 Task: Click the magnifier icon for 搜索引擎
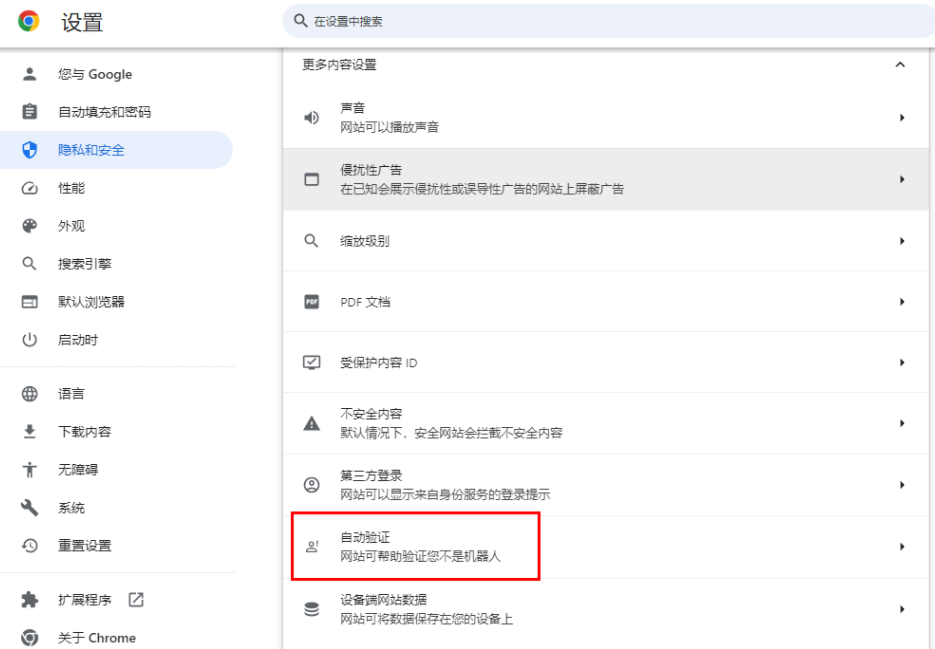(x=29, y=264)
